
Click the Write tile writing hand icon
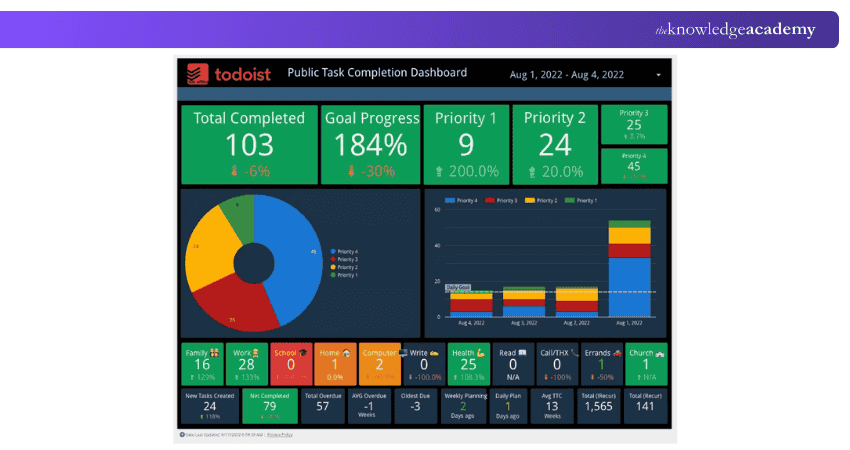434,353
